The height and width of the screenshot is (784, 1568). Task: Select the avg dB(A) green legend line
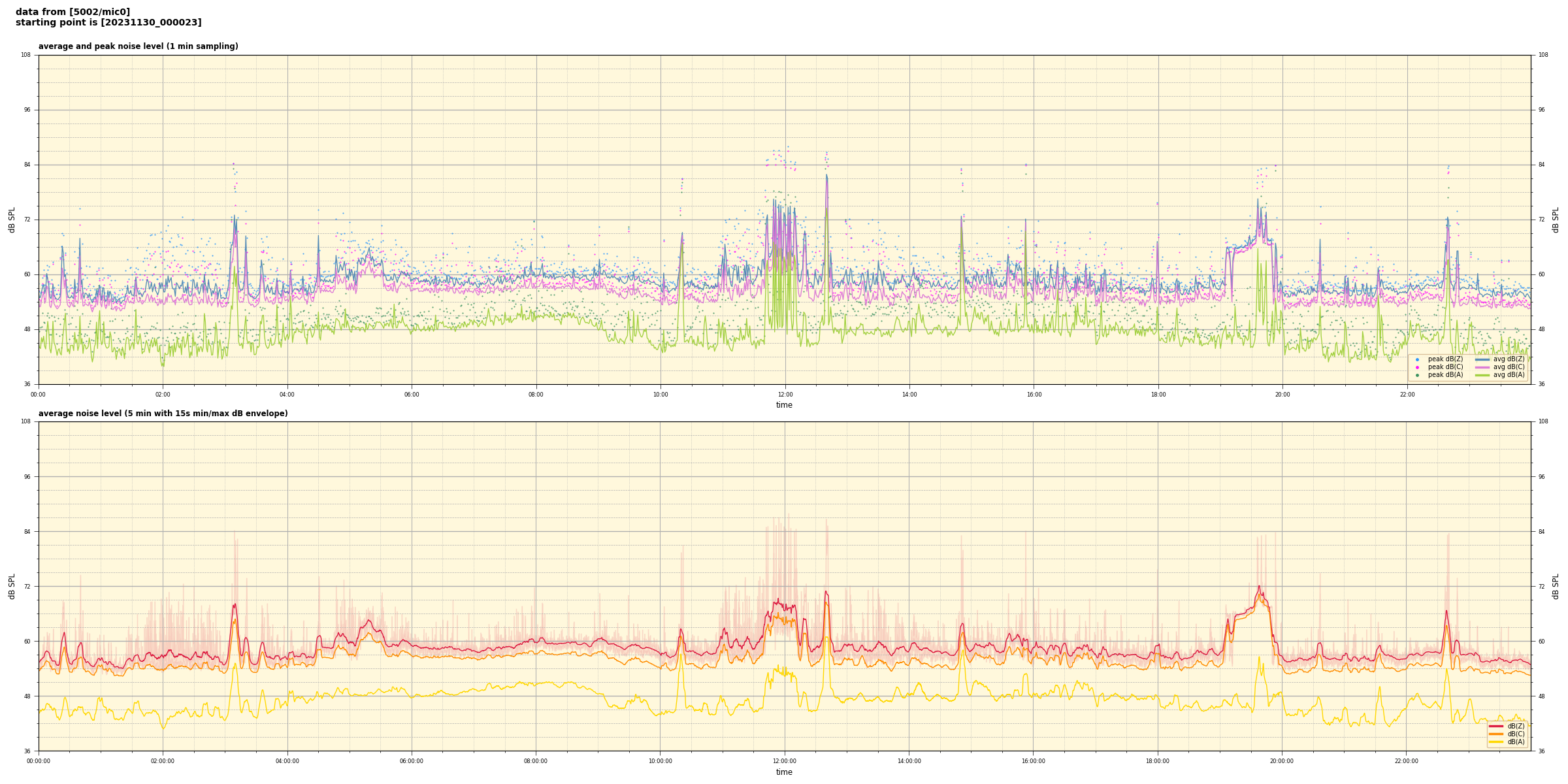point(1482,375)
